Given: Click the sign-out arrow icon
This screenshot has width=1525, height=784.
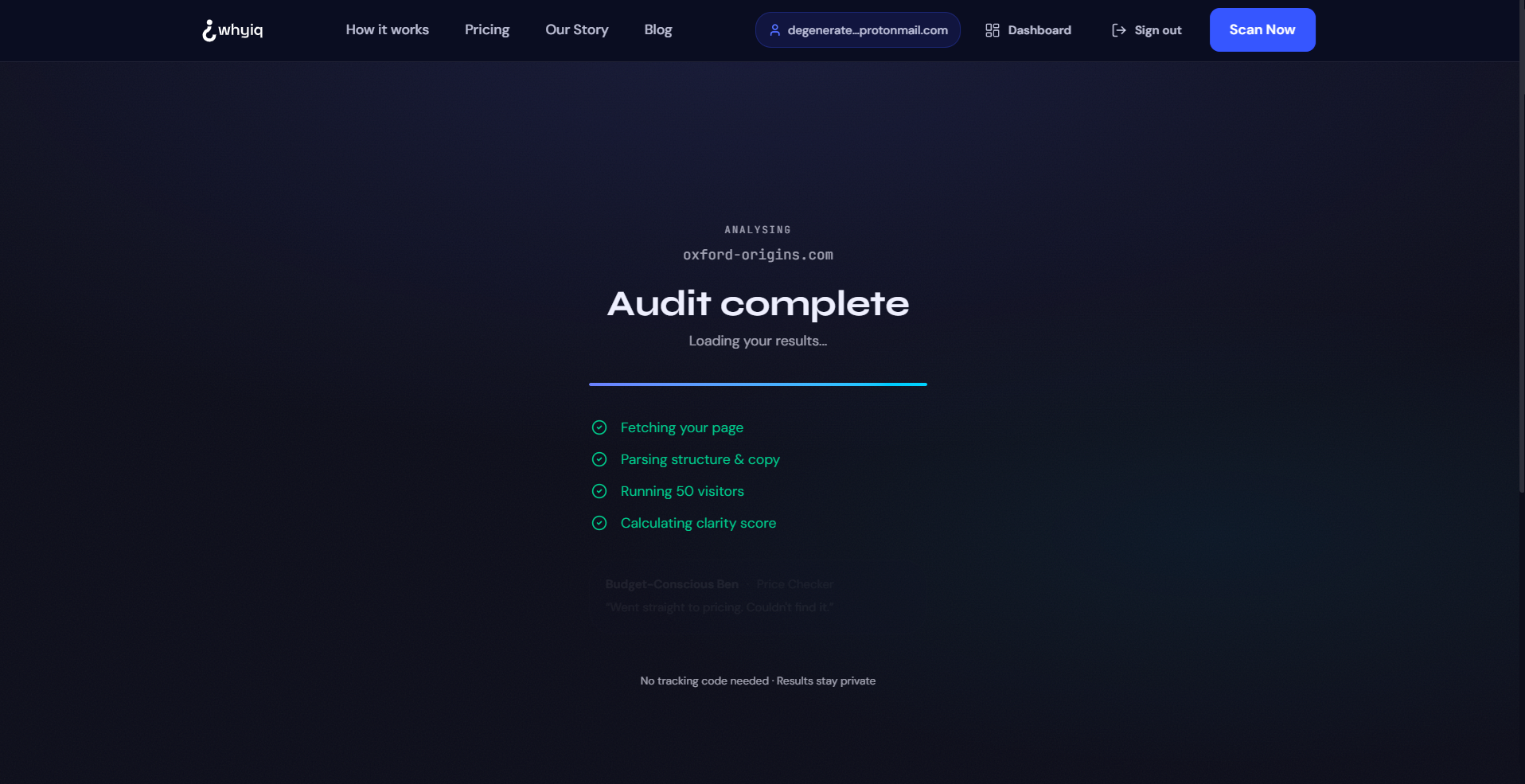Looking at the screenshot, I should (1118, 30).
